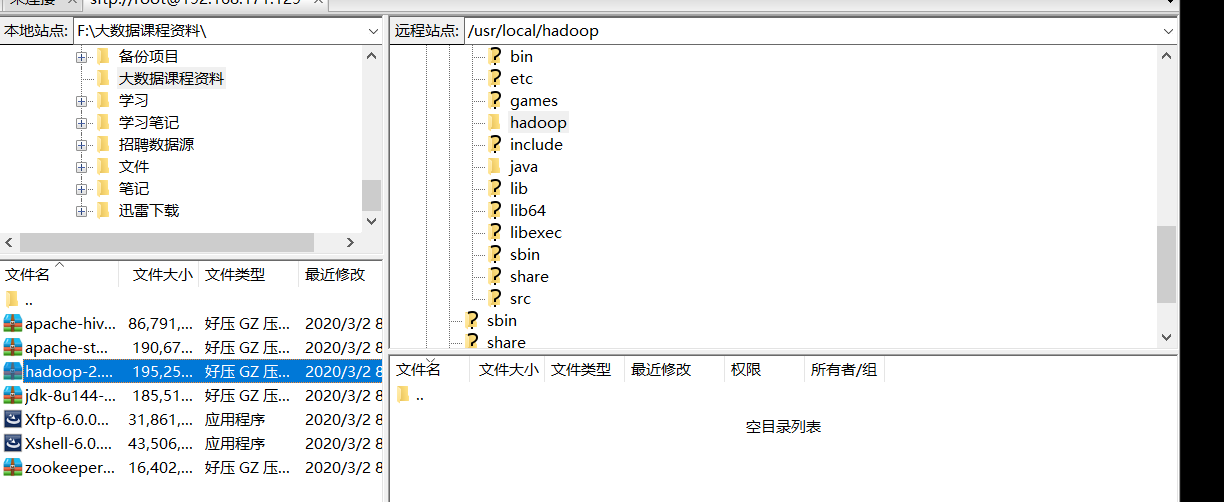
Task: Select the jdk-8u144 archive file
Action: (x=191, y=395)
